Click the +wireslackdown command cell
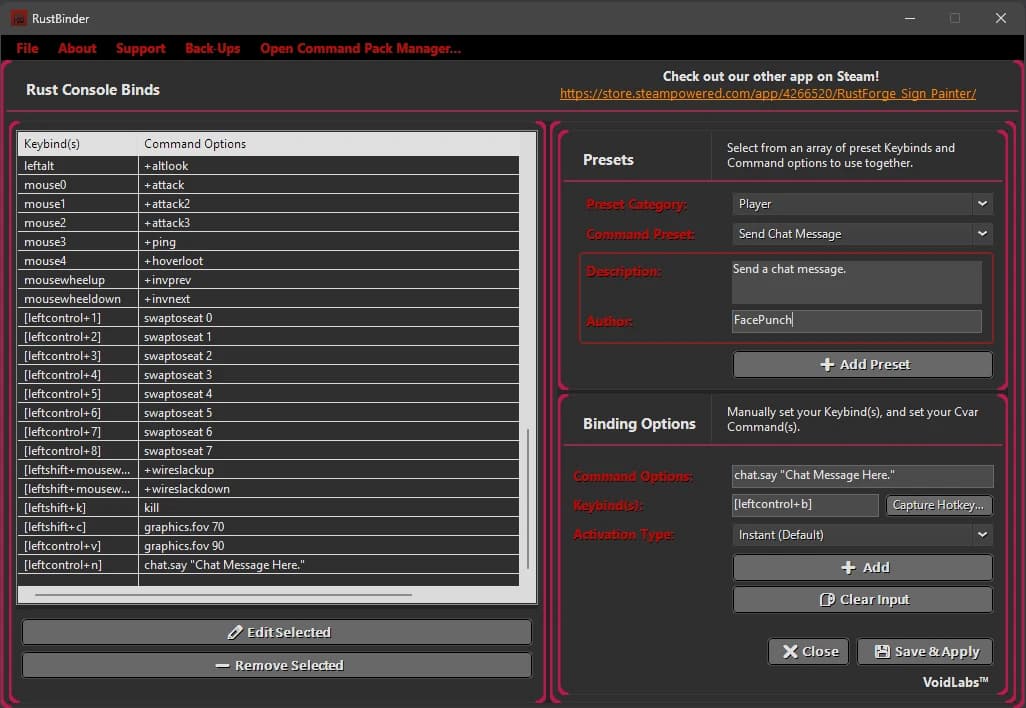Viewport: 1026px width, 708px height. (x=328, y=488)
